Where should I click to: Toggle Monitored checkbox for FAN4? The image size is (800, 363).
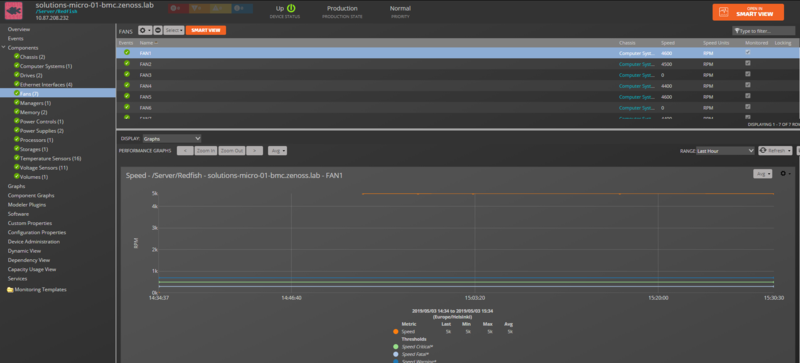[x=748, y=85]
